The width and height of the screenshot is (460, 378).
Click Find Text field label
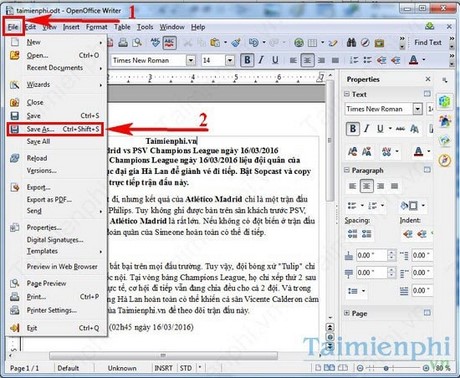tap(428, 42)
